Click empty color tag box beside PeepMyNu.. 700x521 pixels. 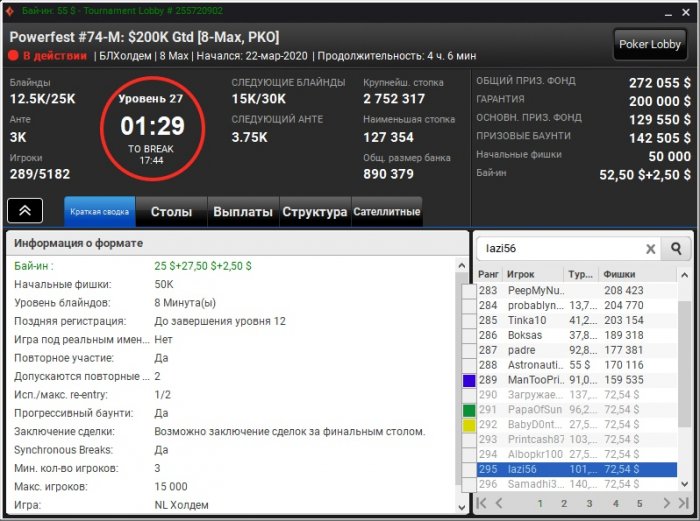pyautogui.click(x=469, y=291)
